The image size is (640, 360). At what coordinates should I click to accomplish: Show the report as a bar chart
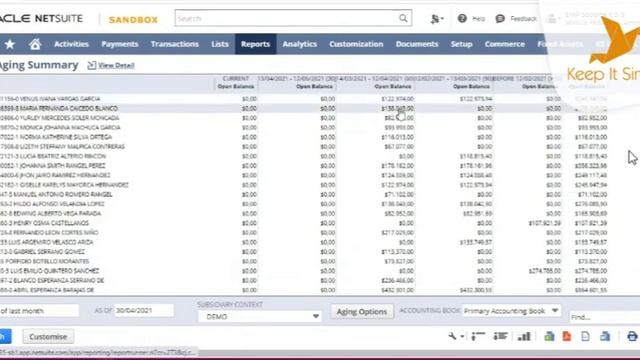click(x=524, y=336)
